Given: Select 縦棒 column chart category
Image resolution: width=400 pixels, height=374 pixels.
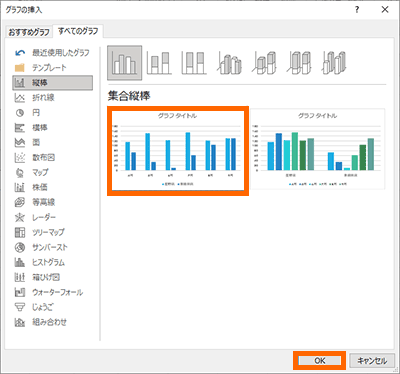Looking at the screenshot, I should point(52,83).
